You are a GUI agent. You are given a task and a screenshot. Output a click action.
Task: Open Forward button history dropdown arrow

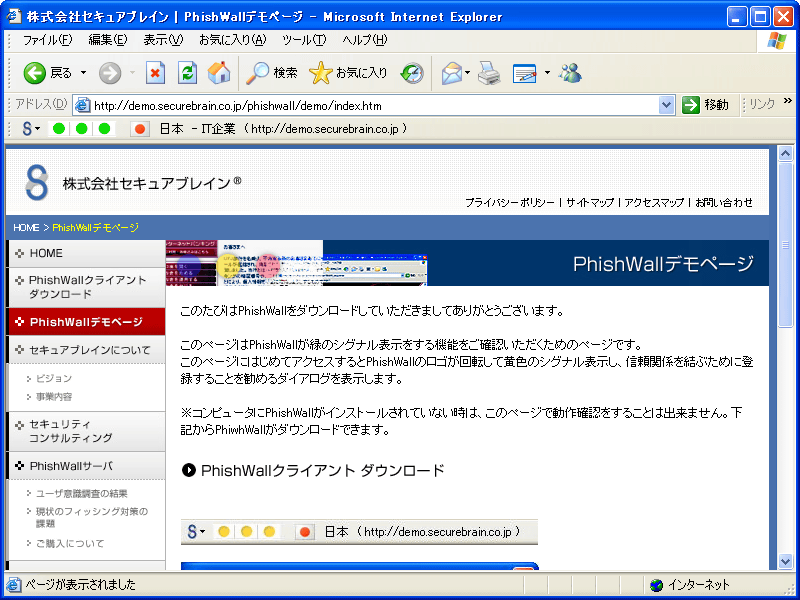132,73
